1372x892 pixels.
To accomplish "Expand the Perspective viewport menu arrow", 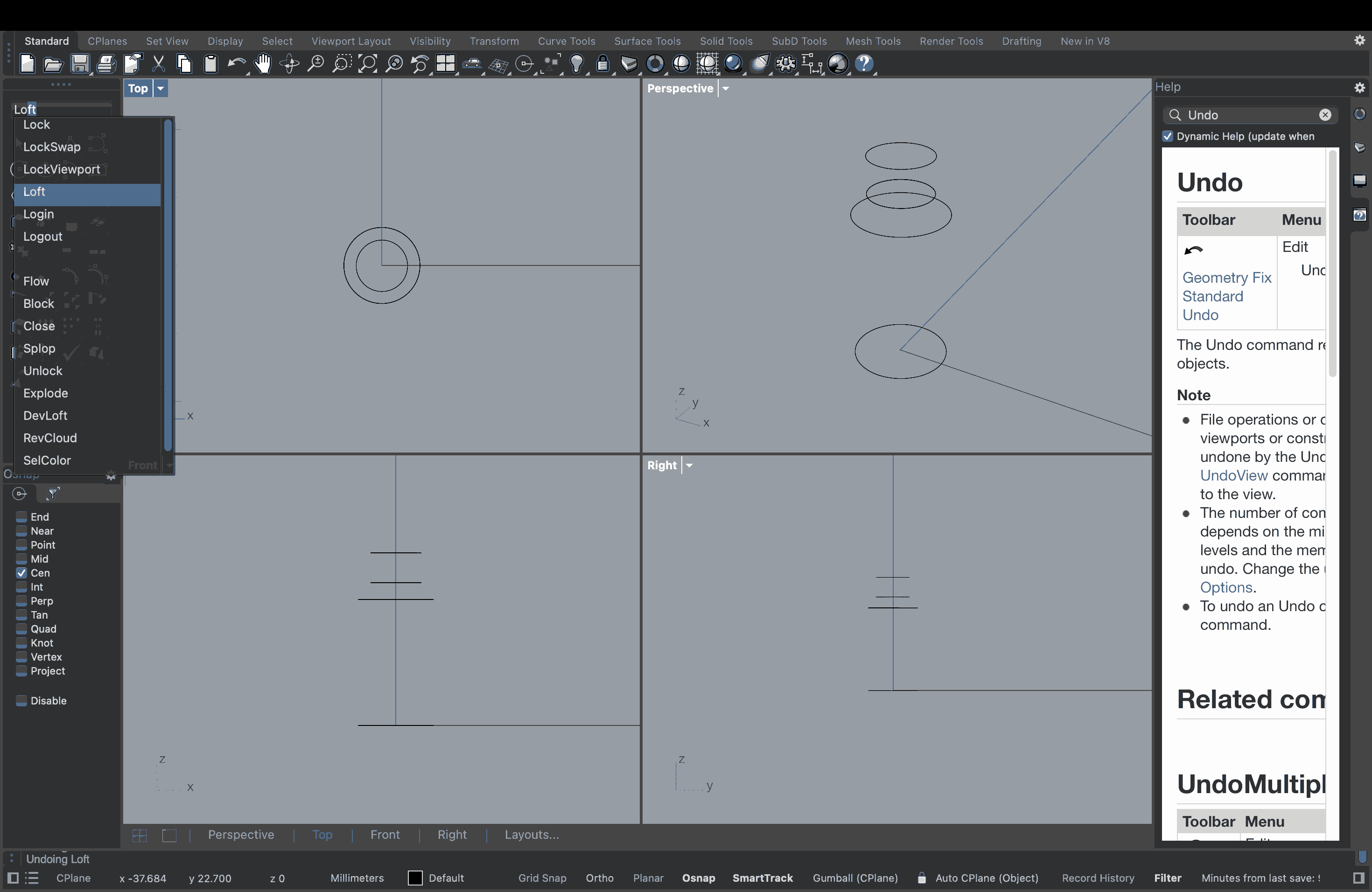I will coord(726,88).
